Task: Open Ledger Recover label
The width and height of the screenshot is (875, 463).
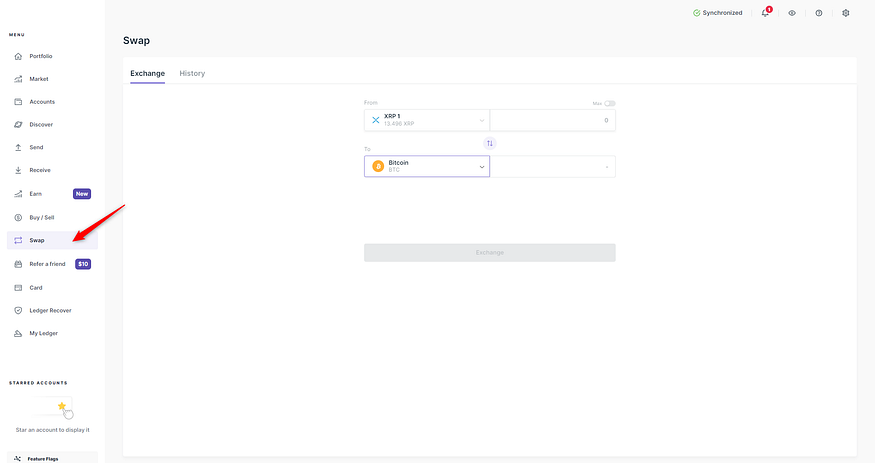Action: tap(50, 311)
